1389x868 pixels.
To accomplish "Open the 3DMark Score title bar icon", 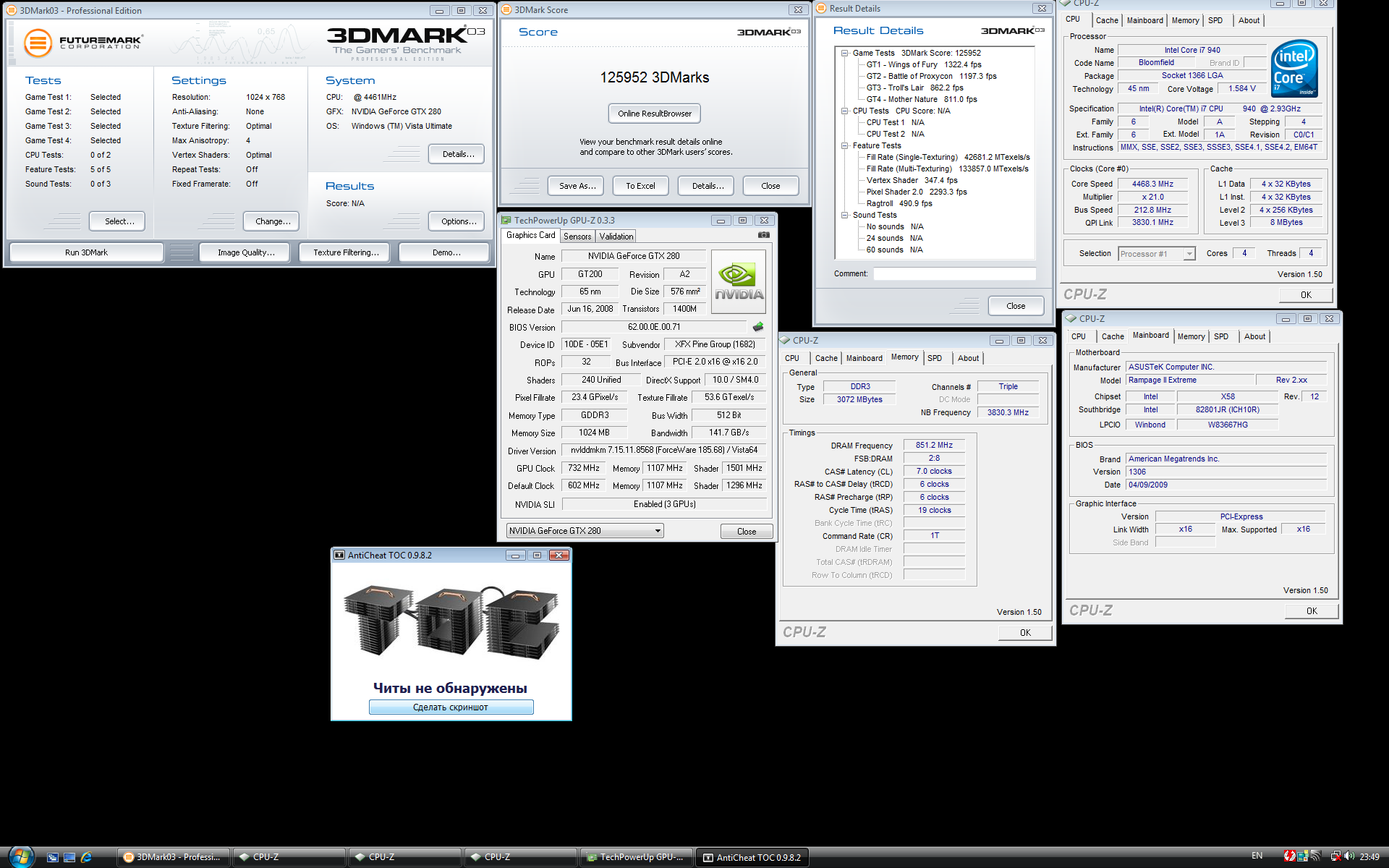I will (506, 9).
